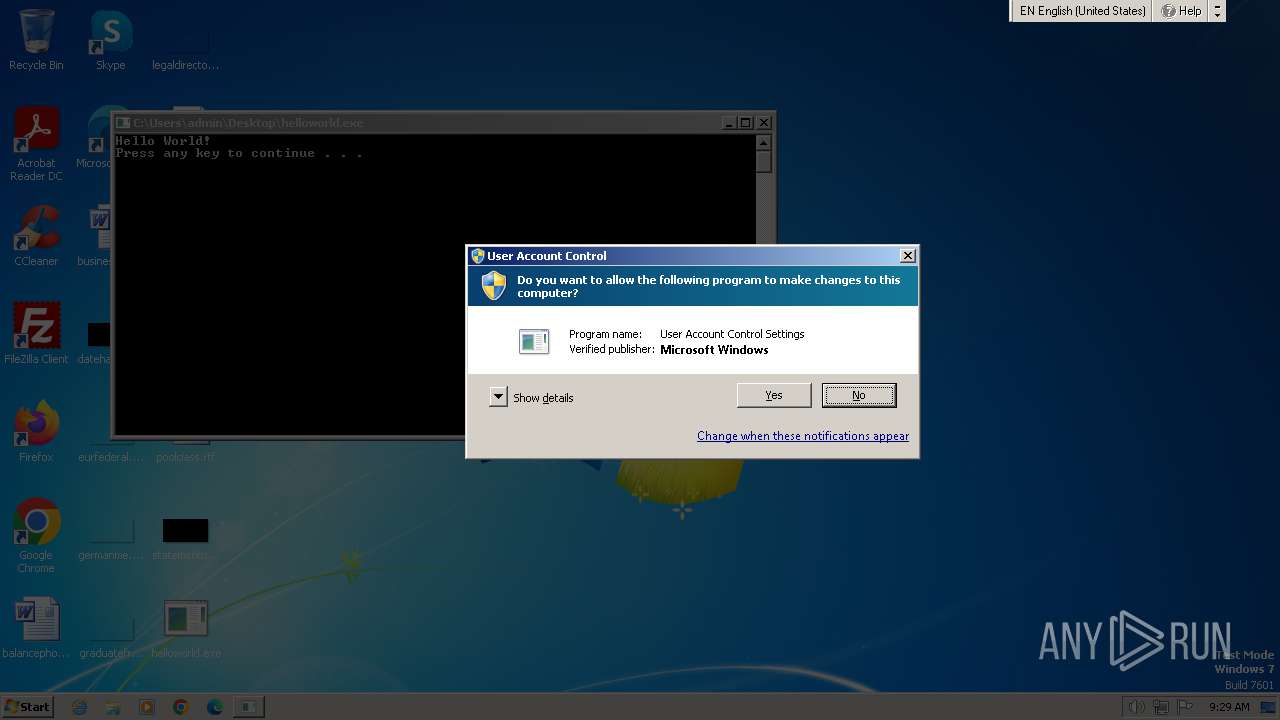Select the statemen... desktop file
1280x720 pixels.
(x=186, y=540)
